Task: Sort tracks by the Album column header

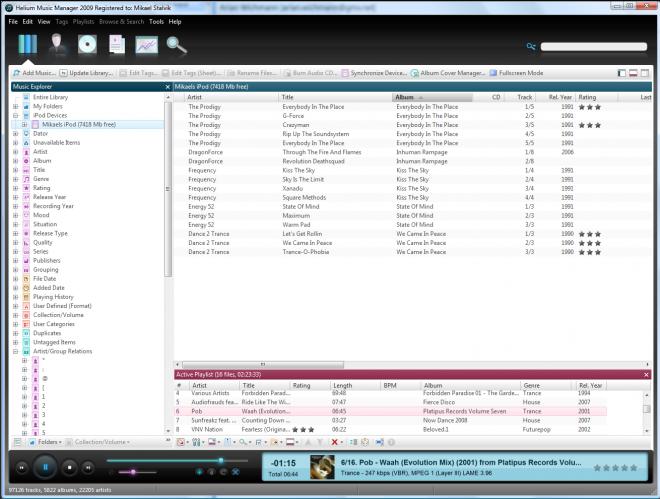Action: (432, 97)
